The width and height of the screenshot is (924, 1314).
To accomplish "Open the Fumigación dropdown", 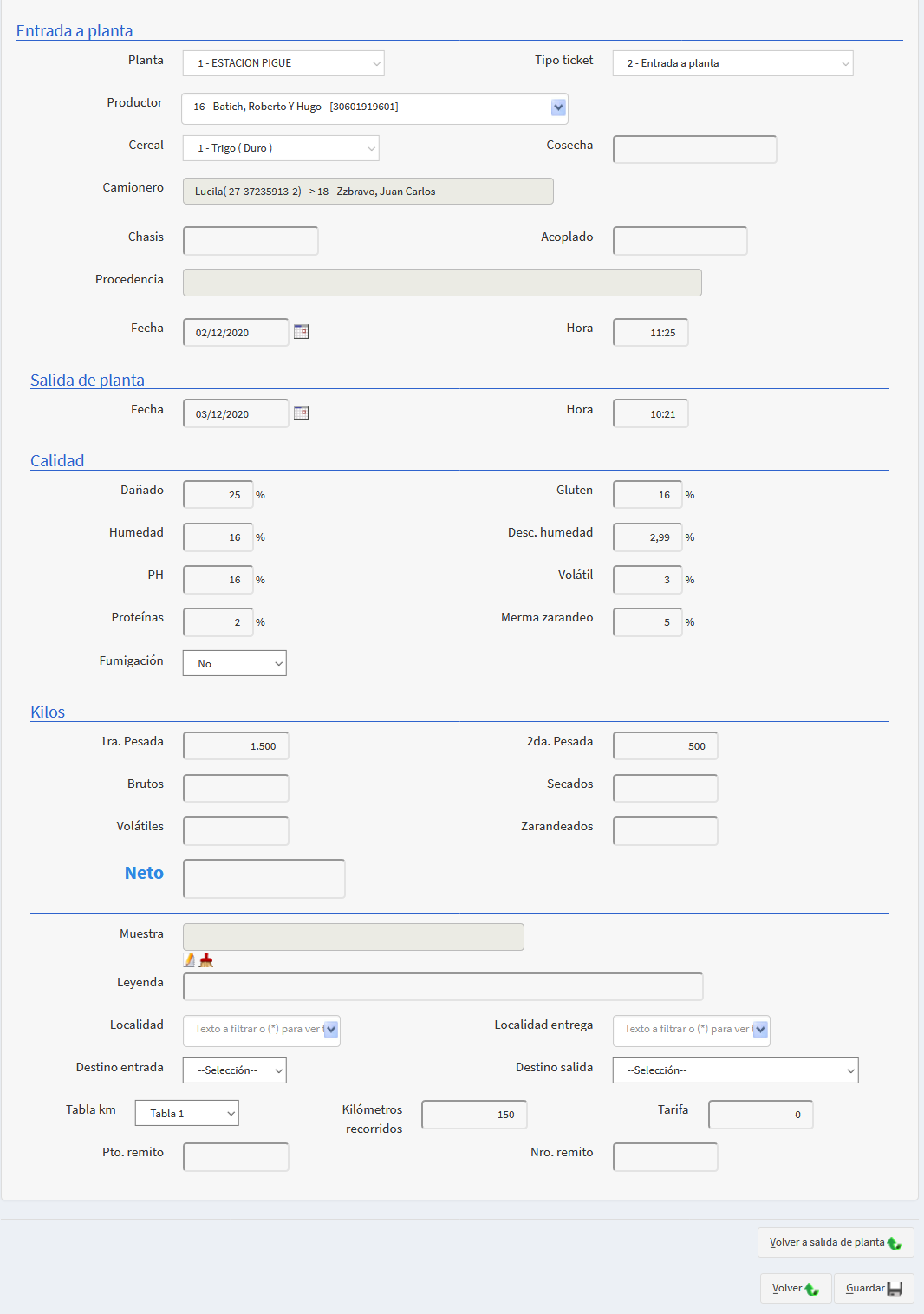I will [234, 663].
